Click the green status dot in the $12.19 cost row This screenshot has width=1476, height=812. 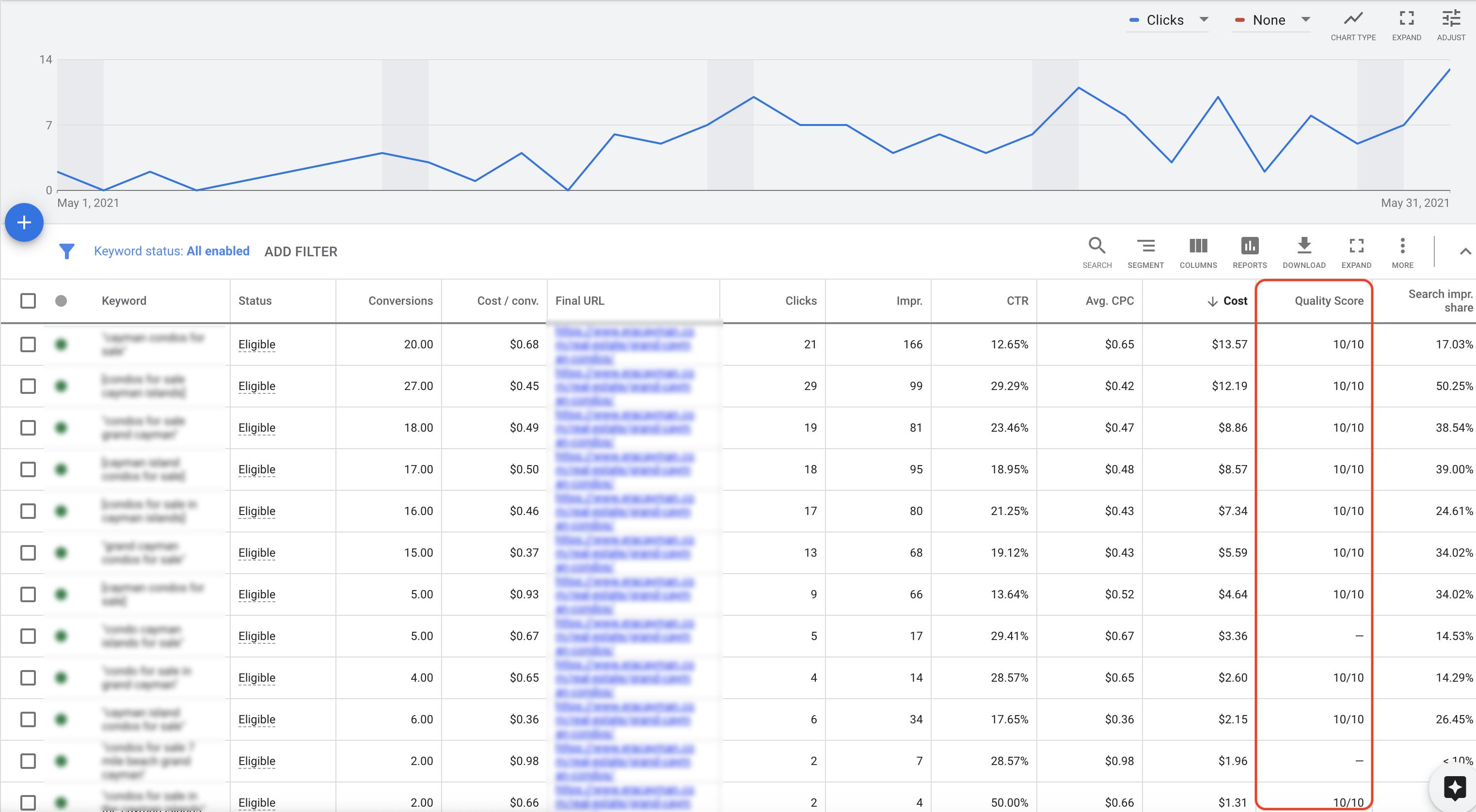(61, 386)
